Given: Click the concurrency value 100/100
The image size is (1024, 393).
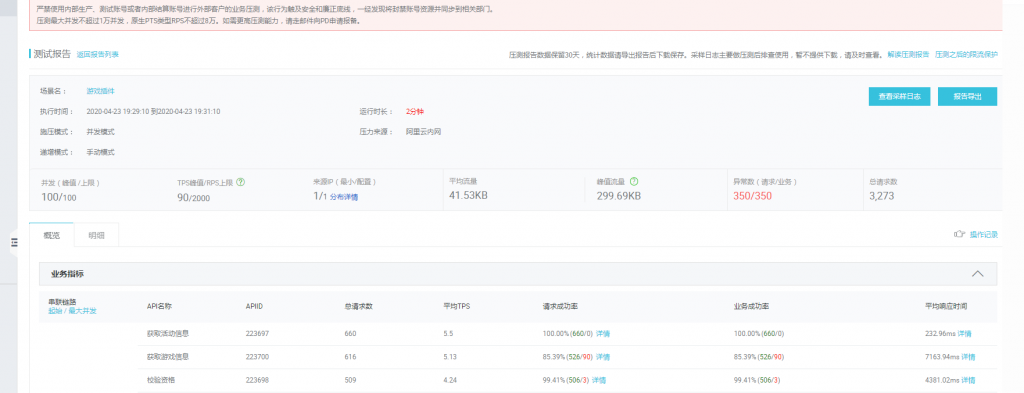Looking at the screenshot, I should pyautogui.click(x=58, y=196).
